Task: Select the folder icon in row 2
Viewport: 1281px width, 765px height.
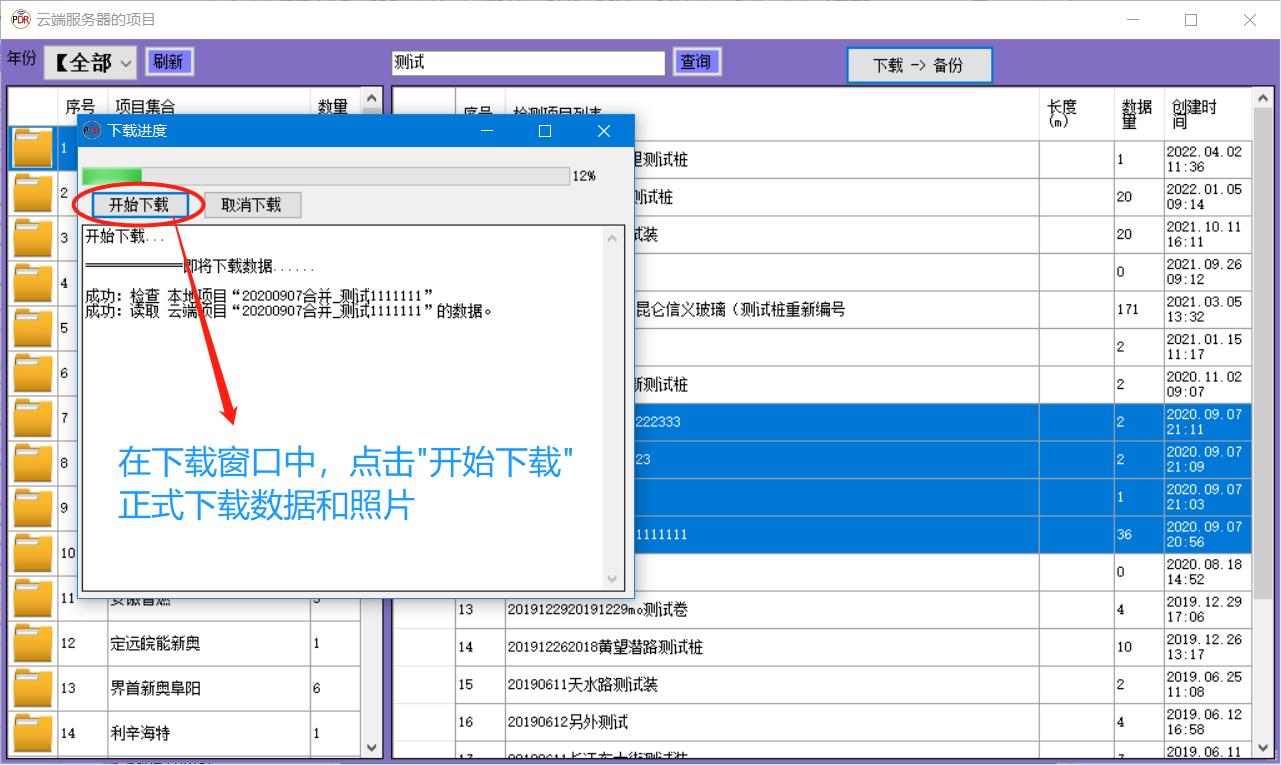Action: (33, 194)
